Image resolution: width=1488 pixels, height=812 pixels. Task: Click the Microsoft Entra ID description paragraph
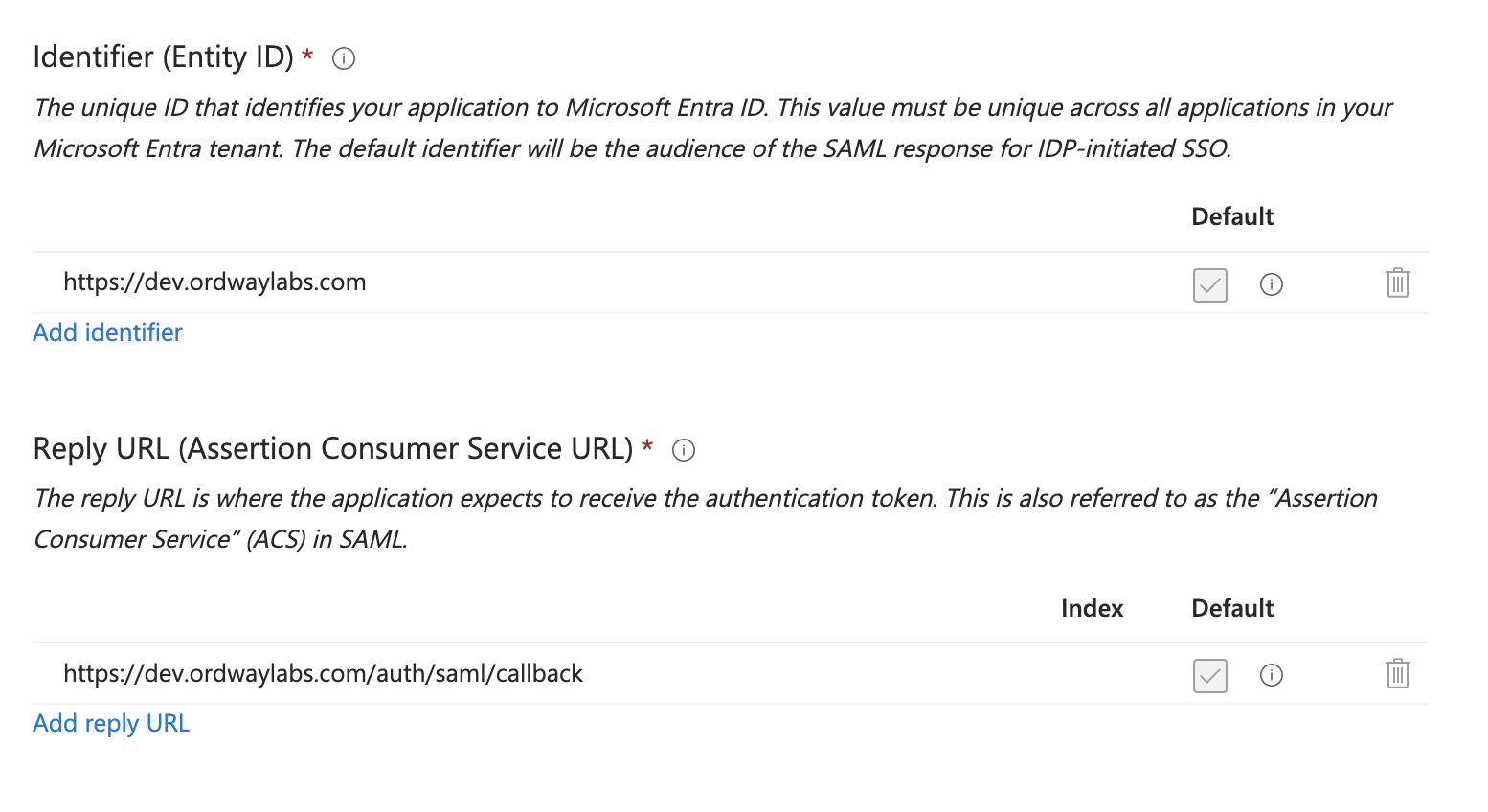(x=712, y=127)
